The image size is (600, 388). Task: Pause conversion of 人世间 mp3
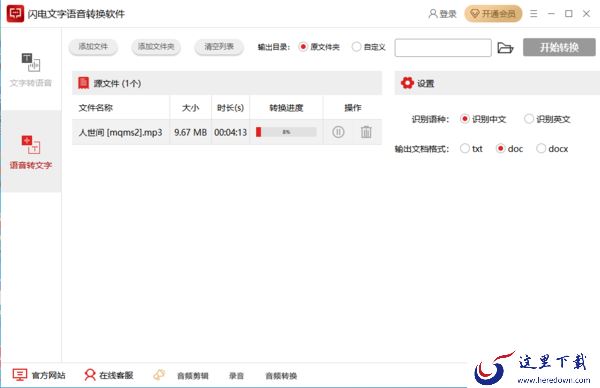click(x=338, y=132)
